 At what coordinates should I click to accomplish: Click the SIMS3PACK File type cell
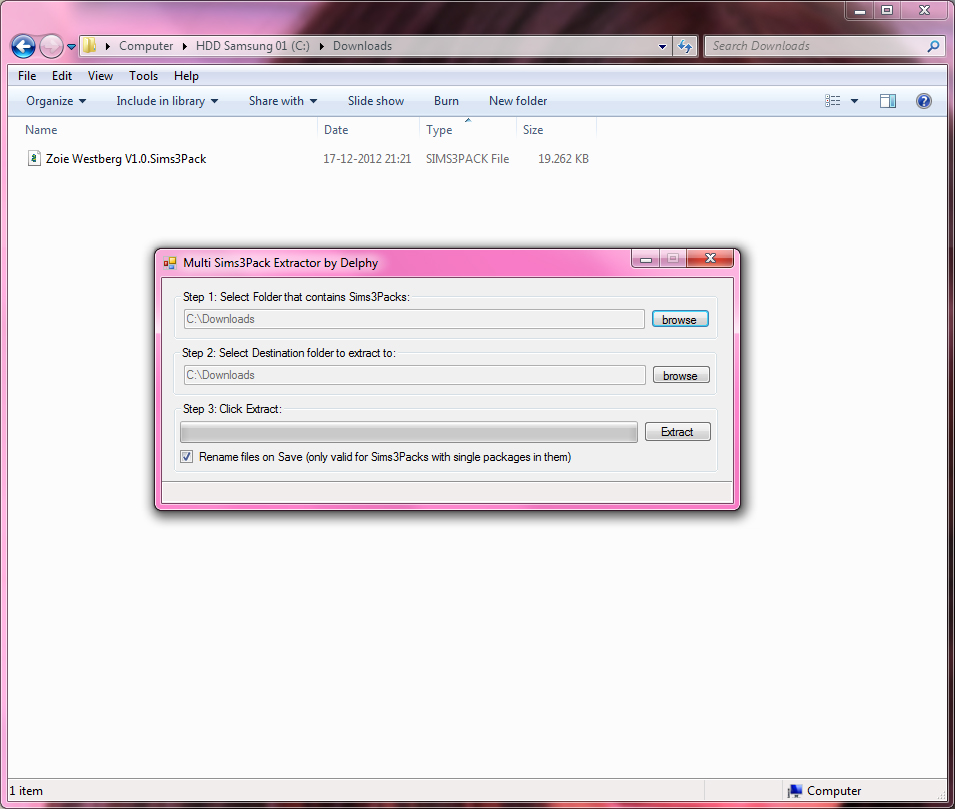click(467, 158)
